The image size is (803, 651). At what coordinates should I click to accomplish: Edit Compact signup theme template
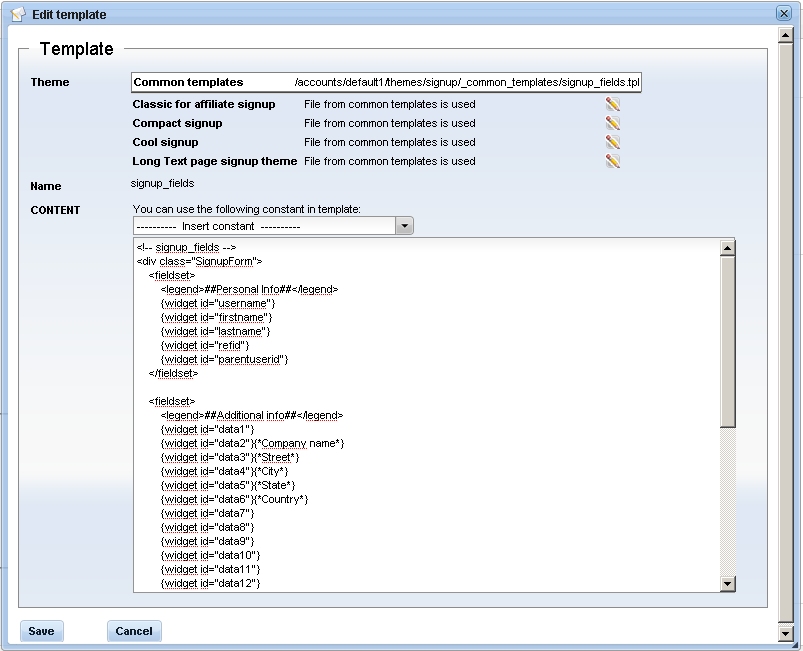612,123
